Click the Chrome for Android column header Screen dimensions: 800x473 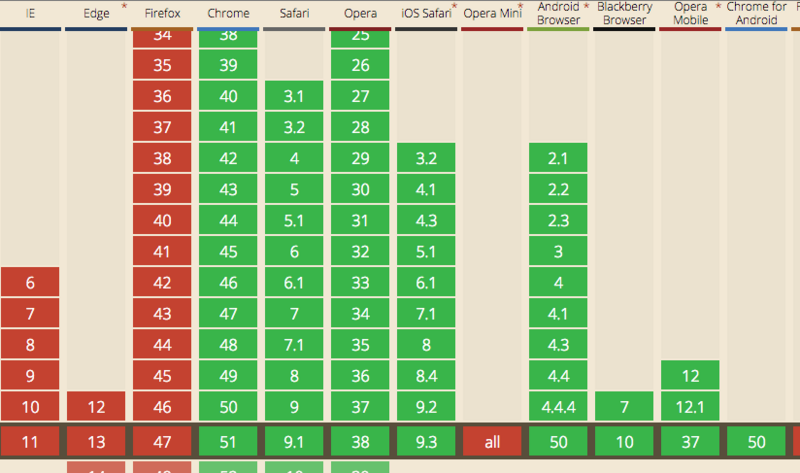[x=756, y=13]
